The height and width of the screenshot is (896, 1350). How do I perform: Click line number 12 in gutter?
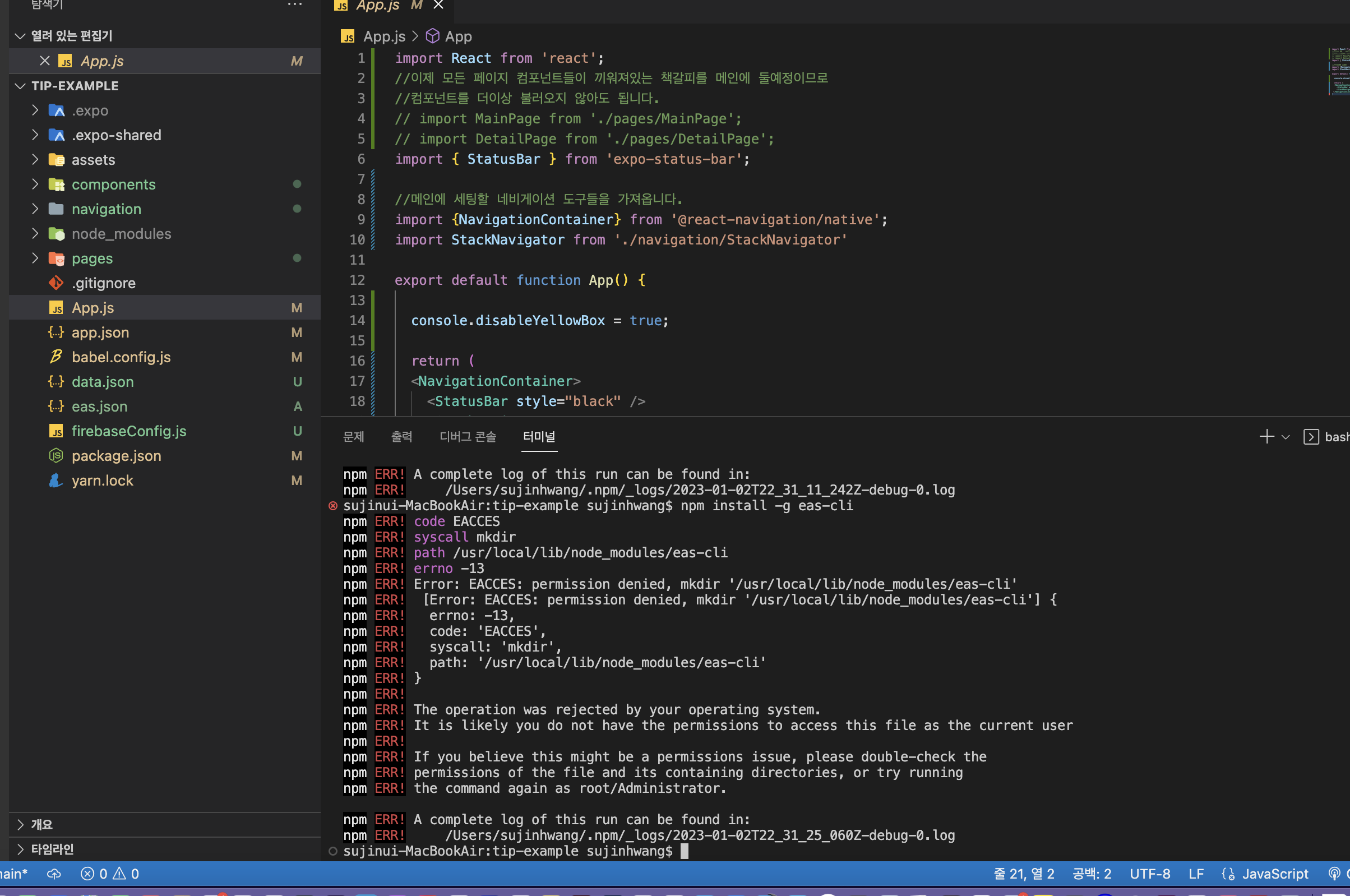click(x=357, y=280)
